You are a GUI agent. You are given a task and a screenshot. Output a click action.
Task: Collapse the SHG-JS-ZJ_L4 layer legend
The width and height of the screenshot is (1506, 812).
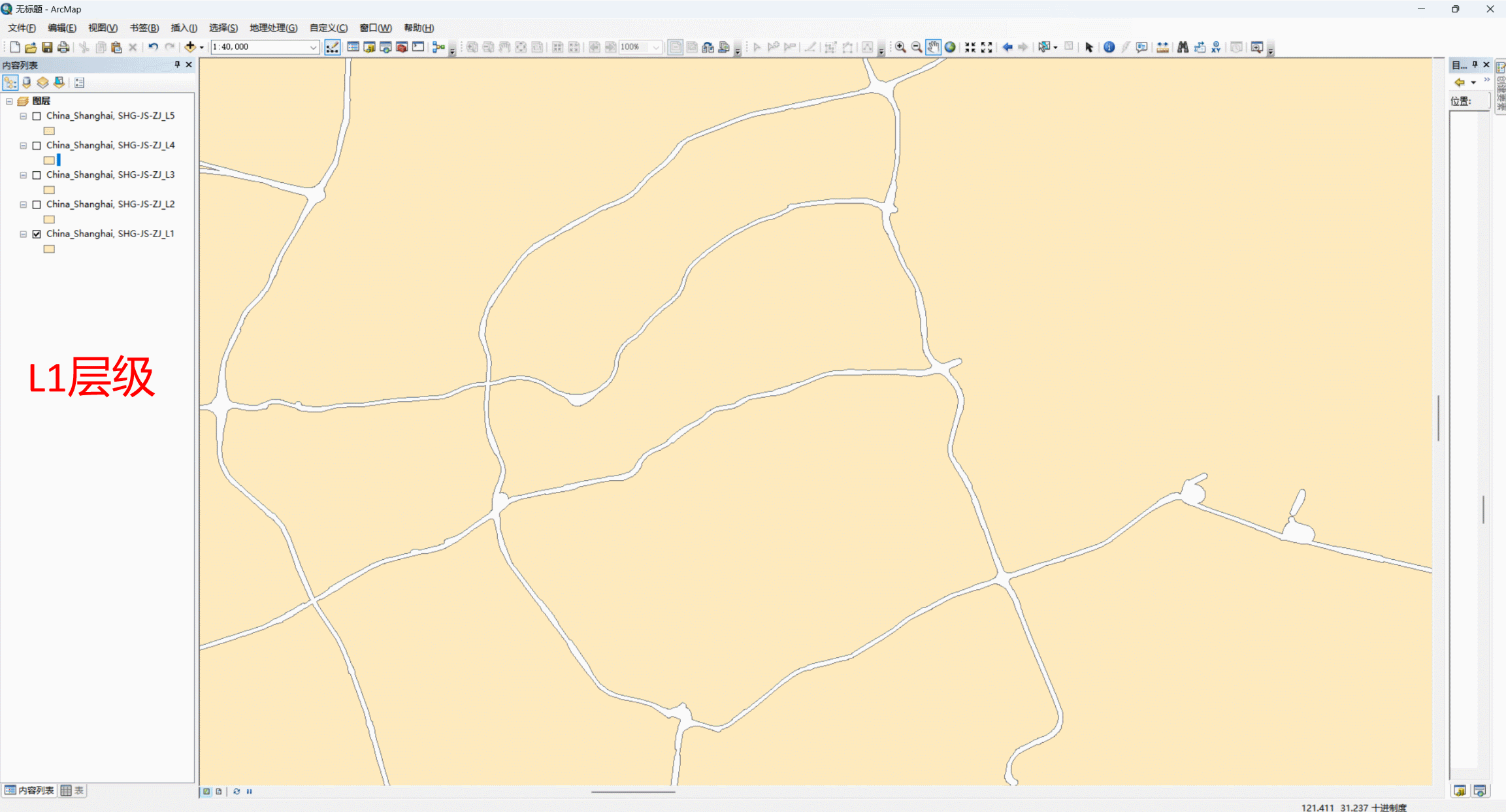click(24, 146)
